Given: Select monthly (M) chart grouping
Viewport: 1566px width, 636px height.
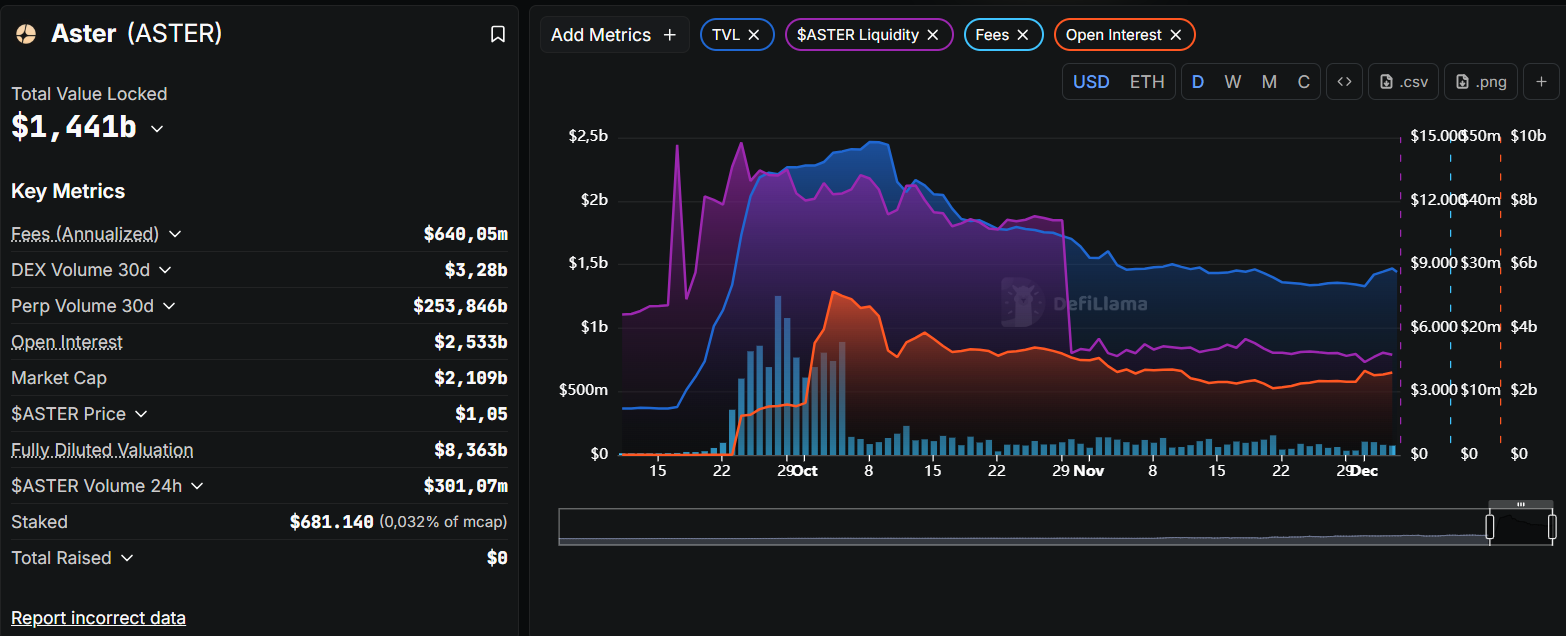Looking at the screenshot, I should [x=1269, y=82].
